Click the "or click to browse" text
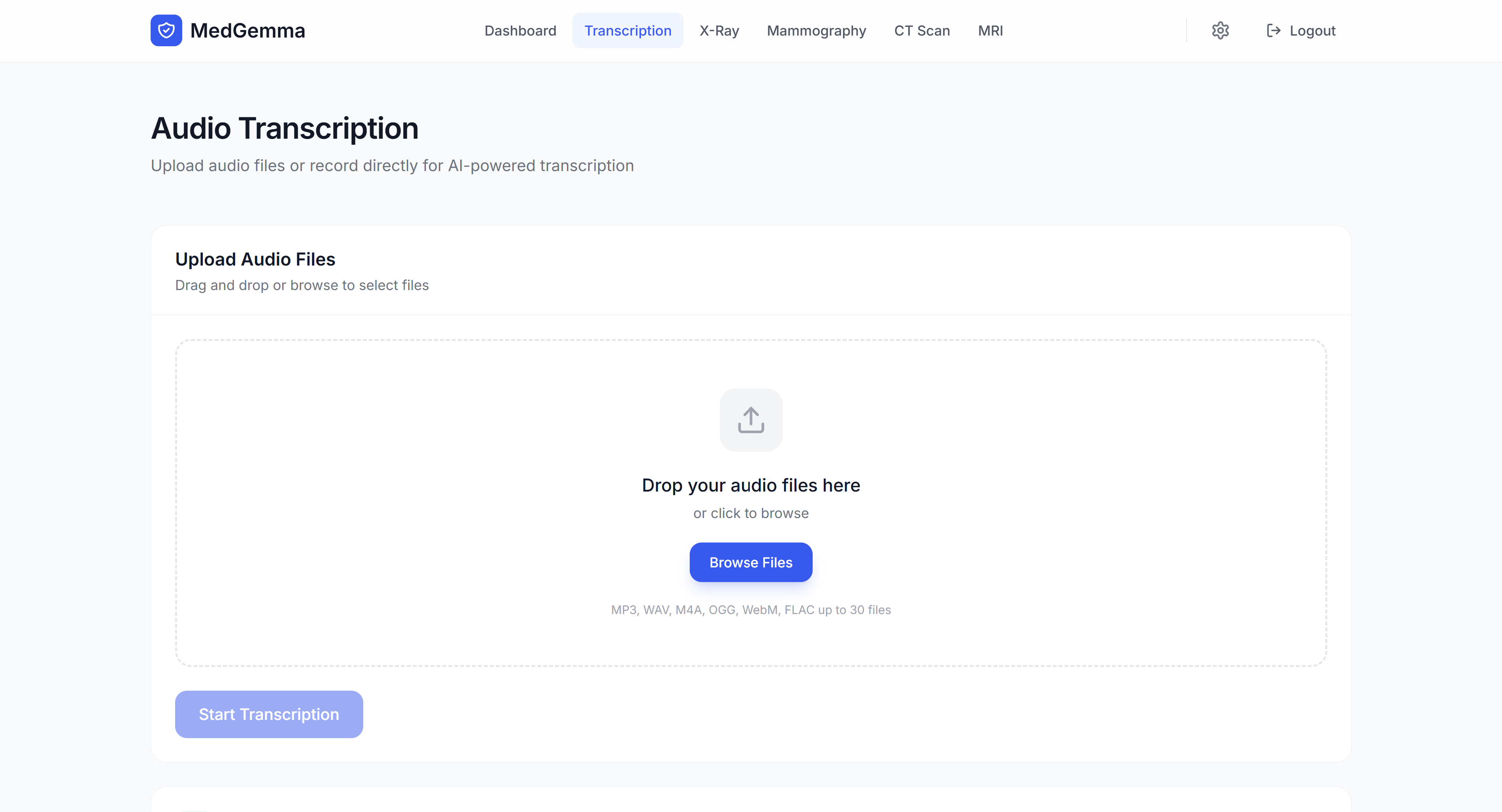This screenshot has width=1502, height=812. [x=751, y=513]
